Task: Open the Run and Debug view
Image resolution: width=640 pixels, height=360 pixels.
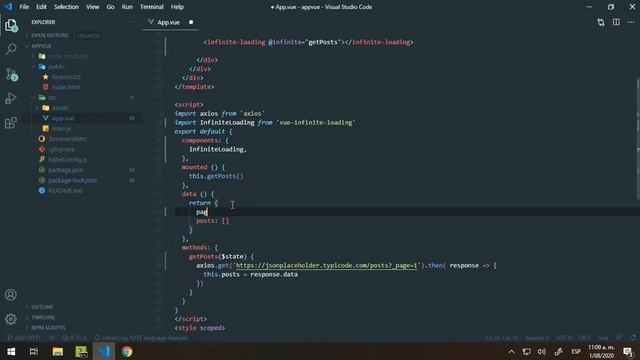Action: (x=11, y=98)
